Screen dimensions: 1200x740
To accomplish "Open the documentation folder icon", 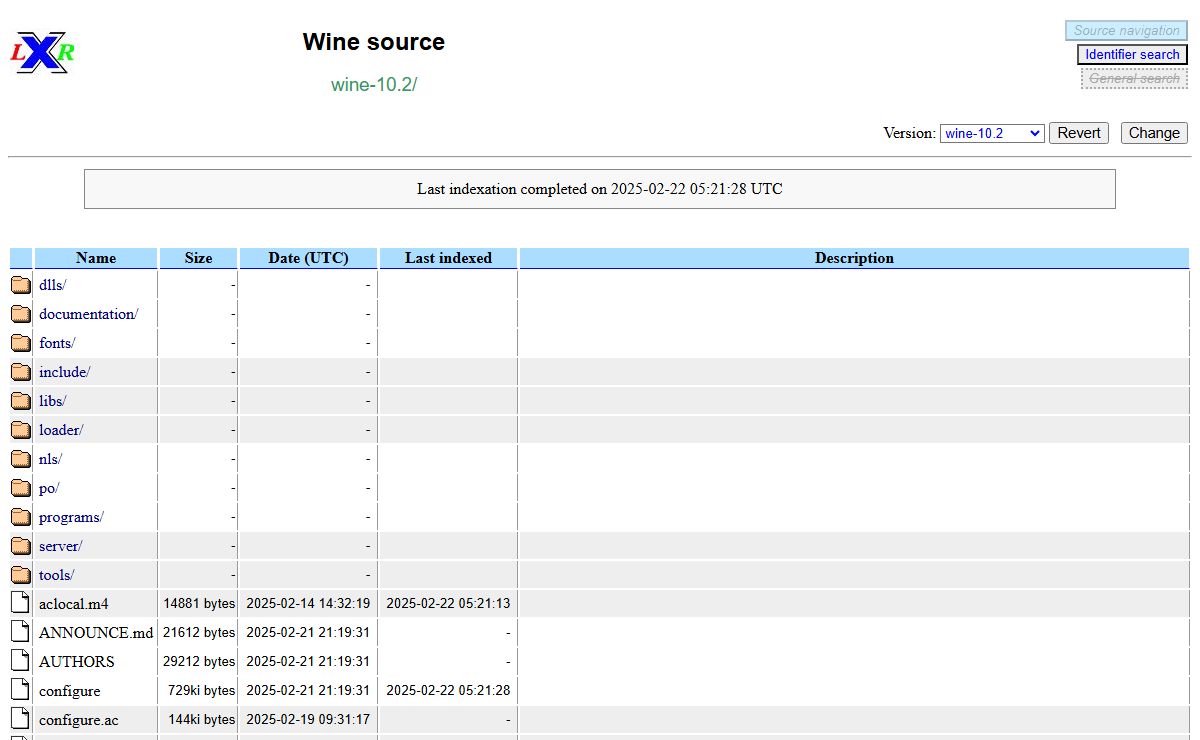I will 21,314.
